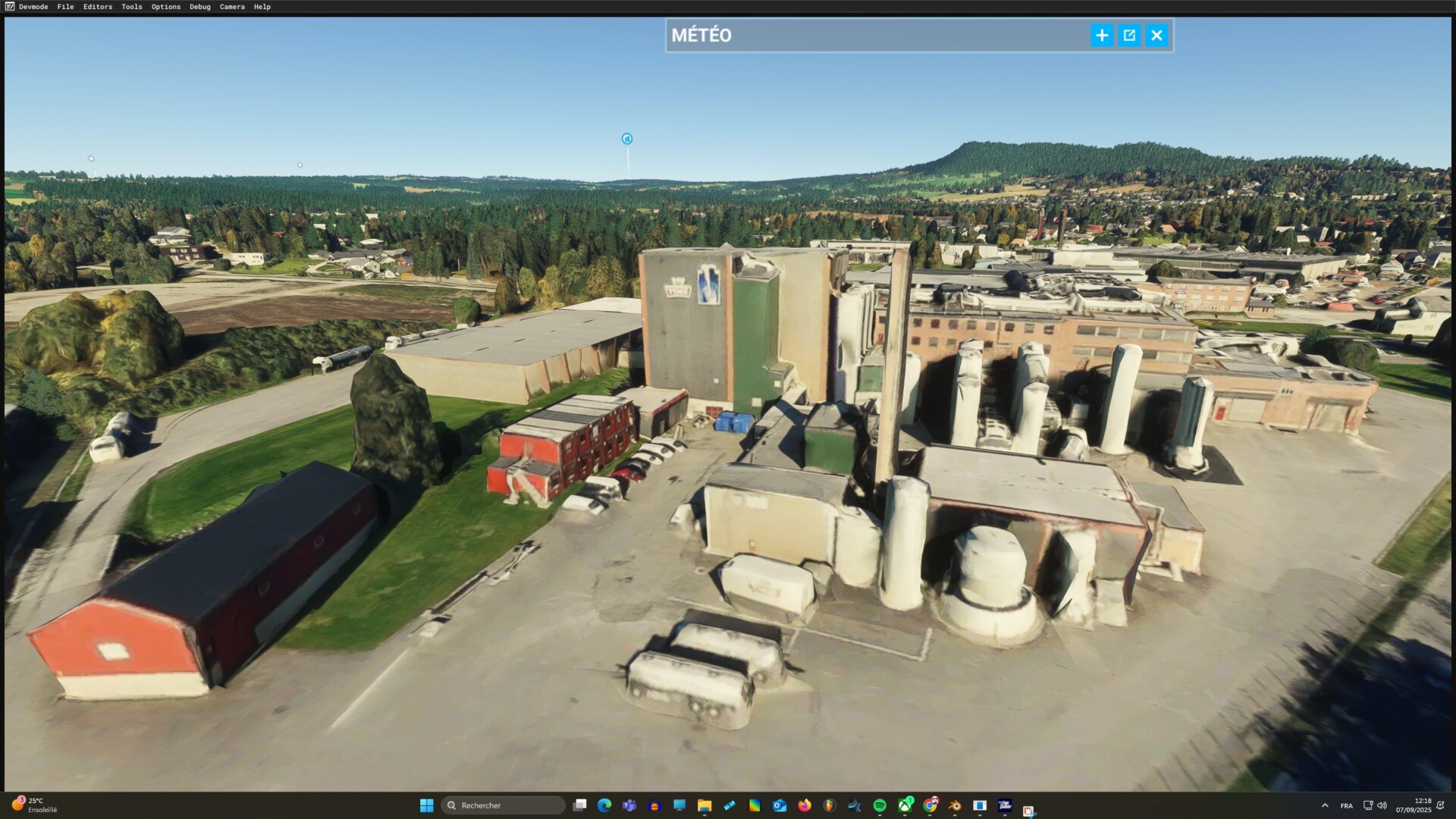The height and width of the screenshot is (819, 1456).
Task: Open the Devmode menu
Action: pos(33,7)
